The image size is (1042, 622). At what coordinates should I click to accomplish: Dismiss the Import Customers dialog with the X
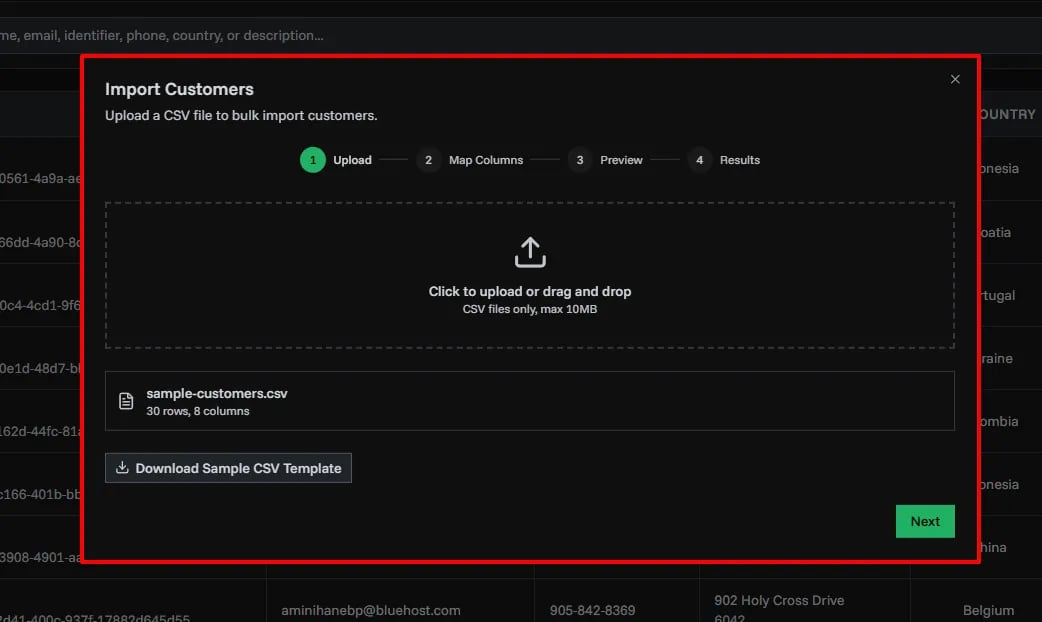coord(955,78)
